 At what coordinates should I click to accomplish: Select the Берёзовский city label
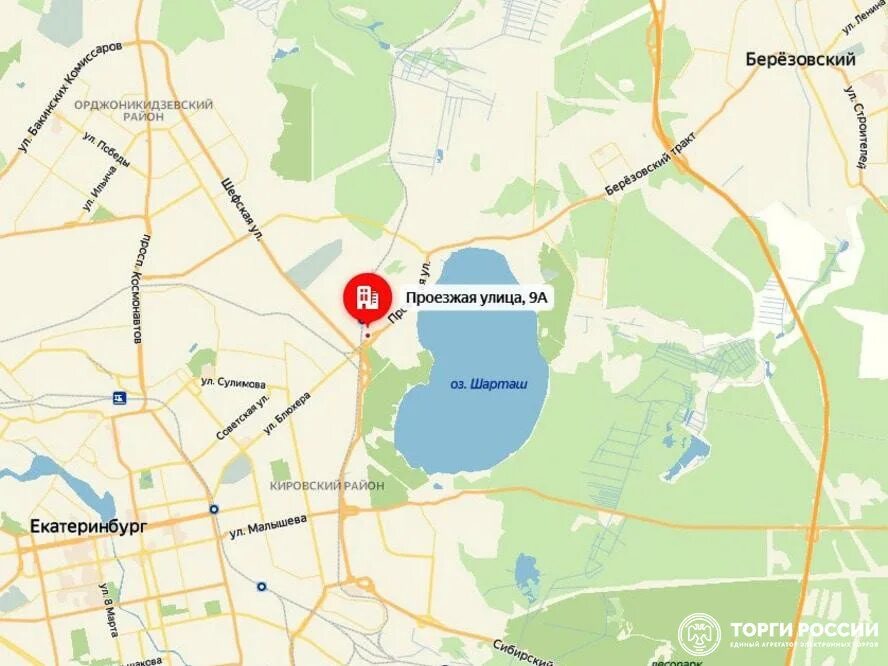click(x=800, y=59)
